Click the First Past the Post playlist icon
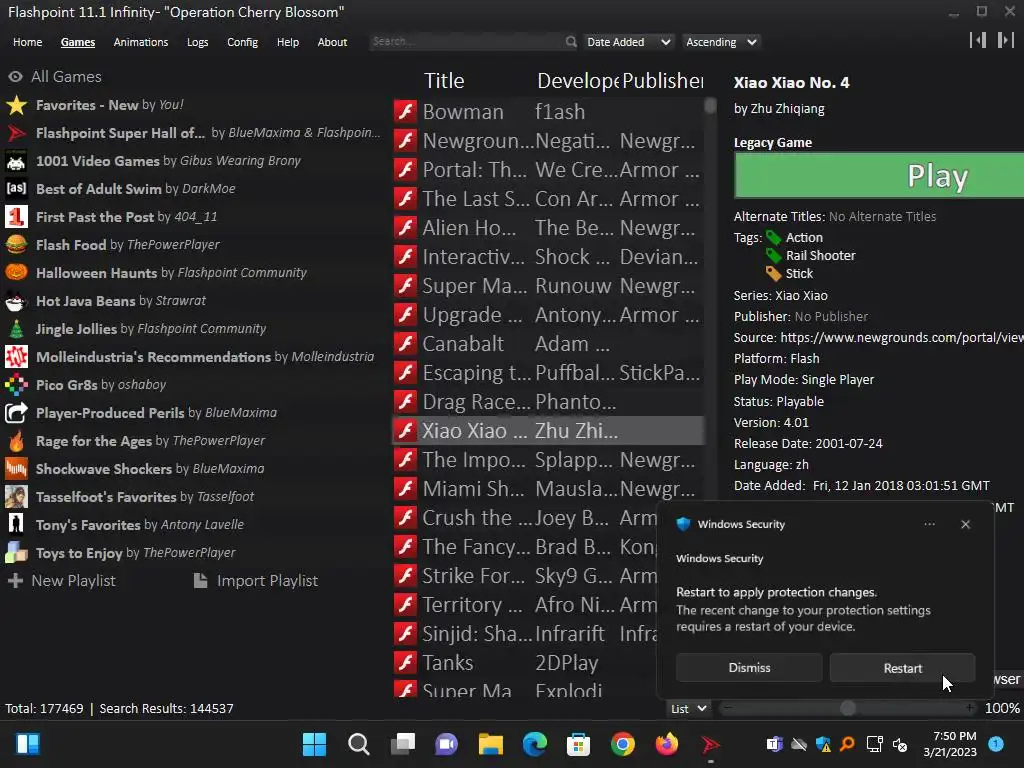The width and height of the screenshot is (1024, 768). click(x=16, y=217)
